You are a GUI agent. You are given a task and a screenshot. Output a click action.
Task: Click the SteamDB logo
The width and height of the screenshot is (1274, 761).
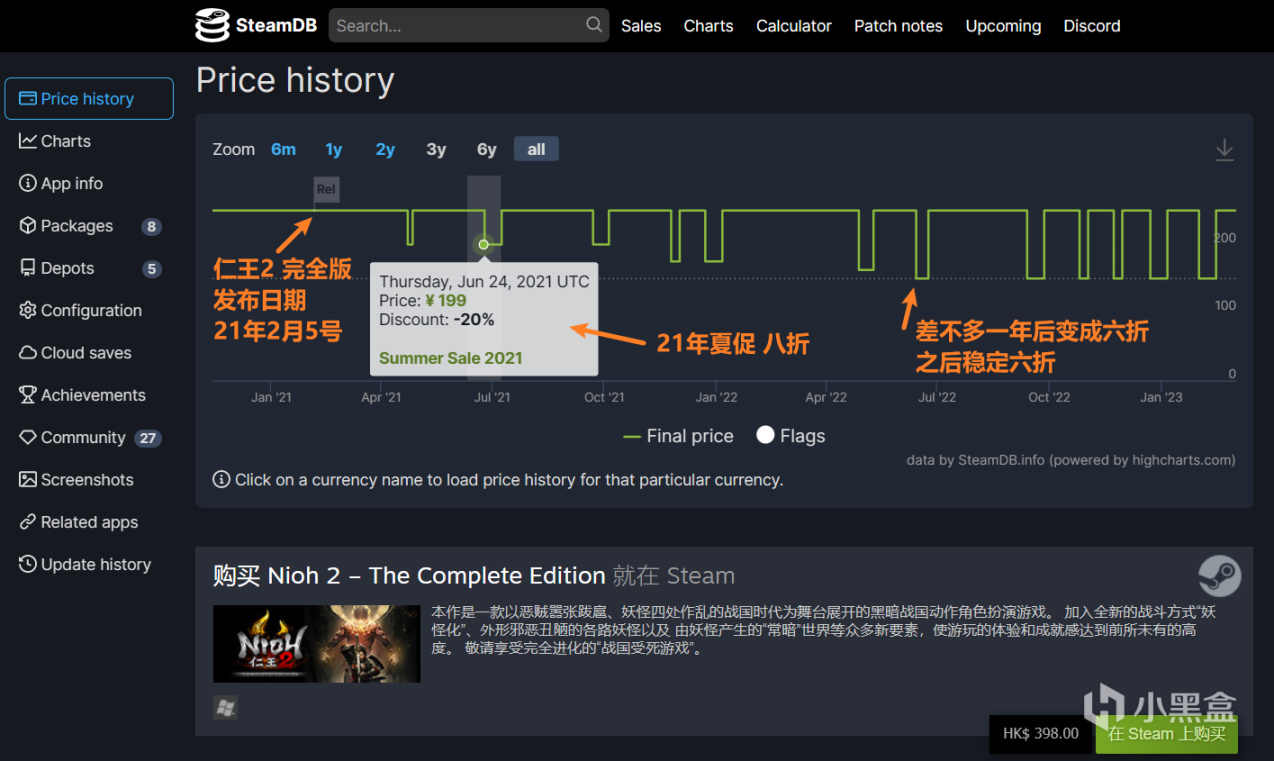coord(256,25)
